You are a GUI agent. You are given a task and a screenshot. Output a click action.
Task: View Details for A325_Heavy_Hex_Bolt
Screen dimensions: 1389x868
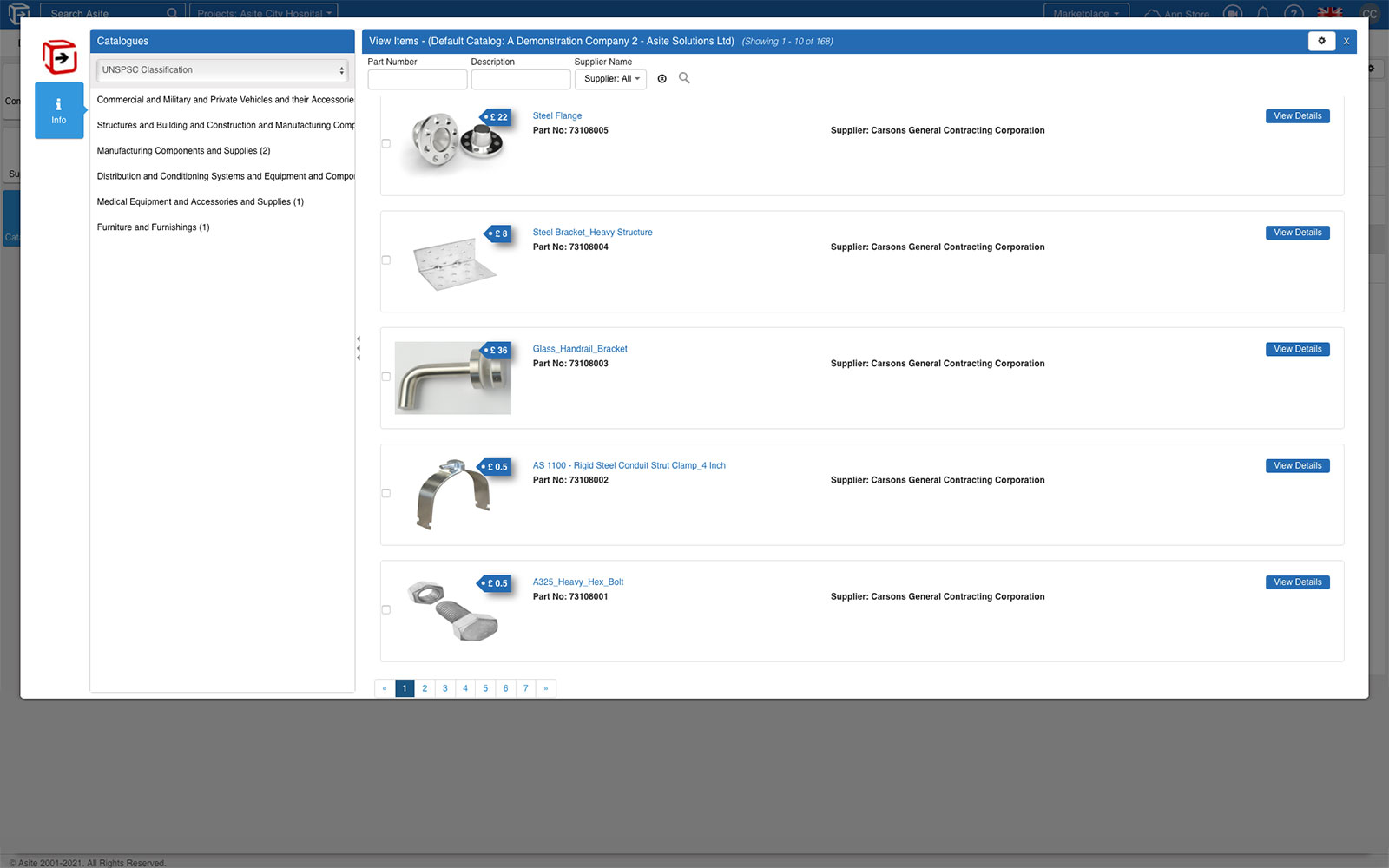(x=1298, y=582)
